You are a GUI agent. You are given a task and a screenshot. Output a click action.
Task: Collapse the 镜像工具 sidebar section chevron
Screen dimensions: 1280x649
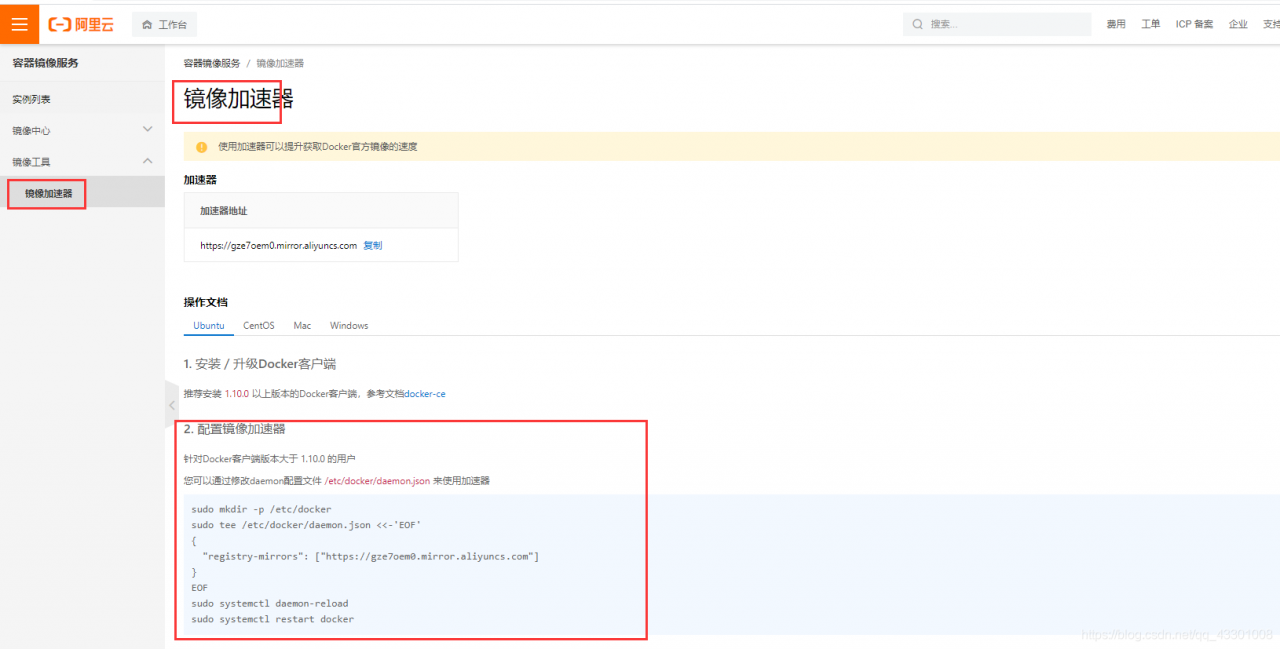[x=147, y=161]
